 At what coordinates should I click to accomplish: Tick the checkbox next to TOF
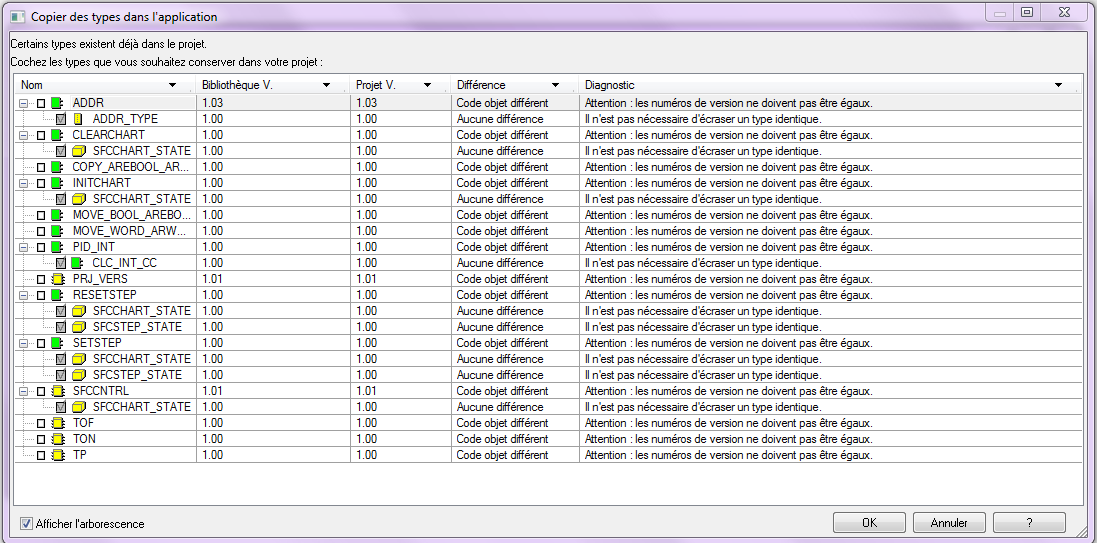click(41, 423)
